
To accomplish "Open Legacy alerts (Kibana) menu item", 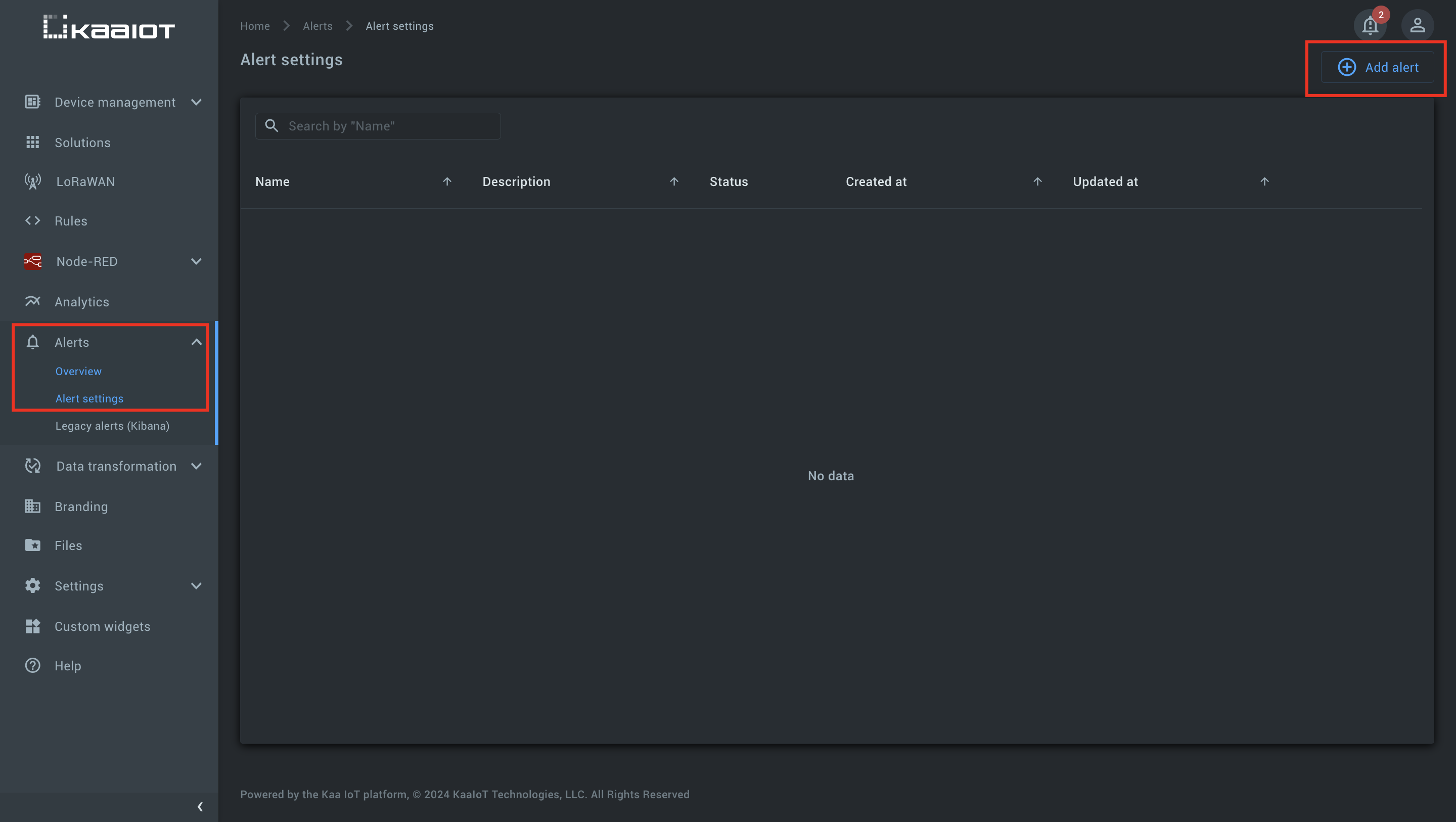I will coord(112,426).
